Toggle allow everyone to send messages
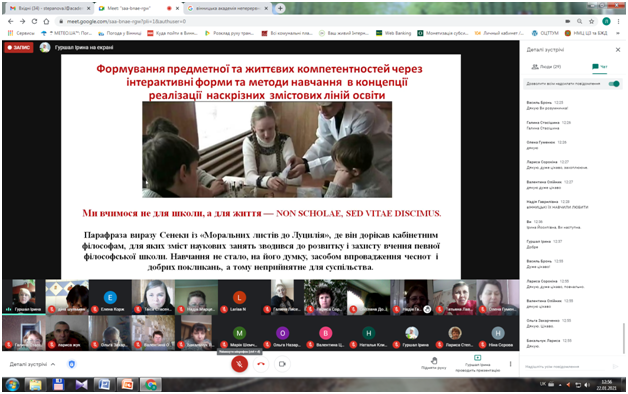 614,84
